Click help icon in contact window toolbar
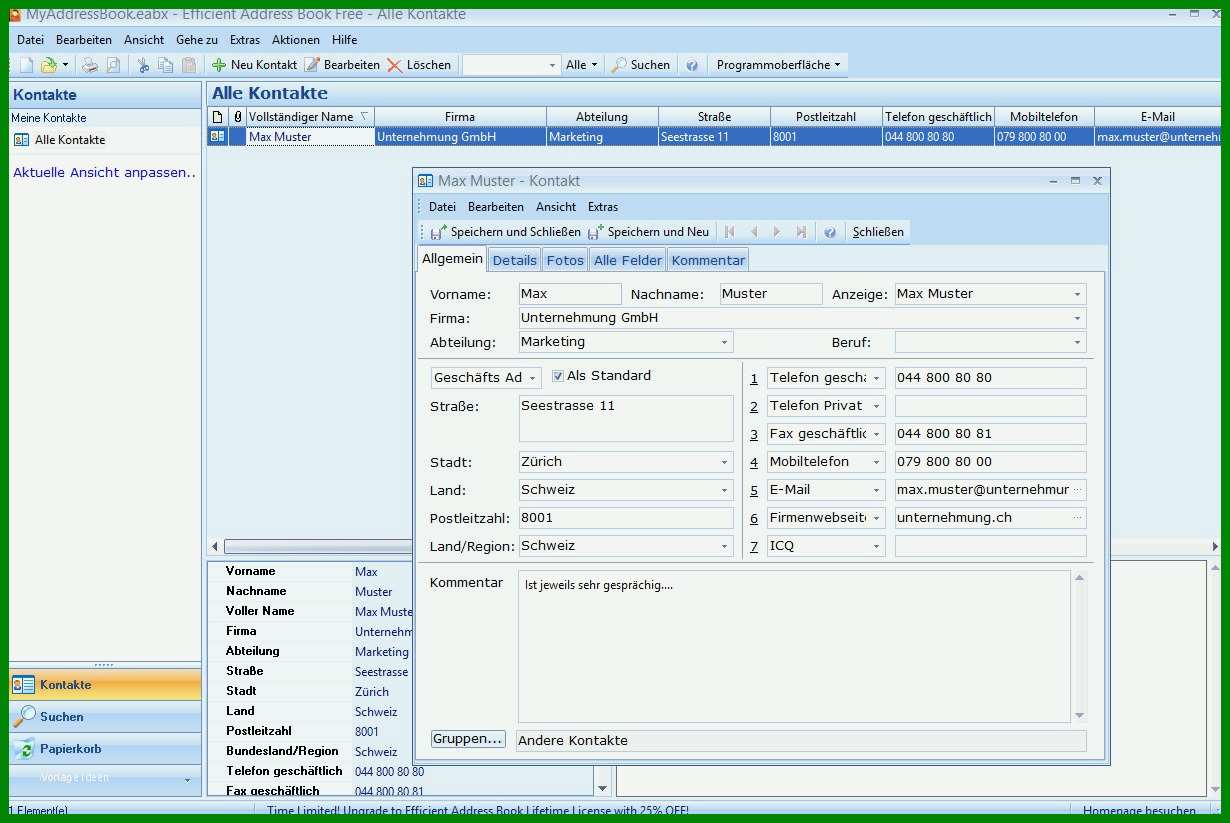Screen dimensions: 1230x823 [x=830, y=232]
